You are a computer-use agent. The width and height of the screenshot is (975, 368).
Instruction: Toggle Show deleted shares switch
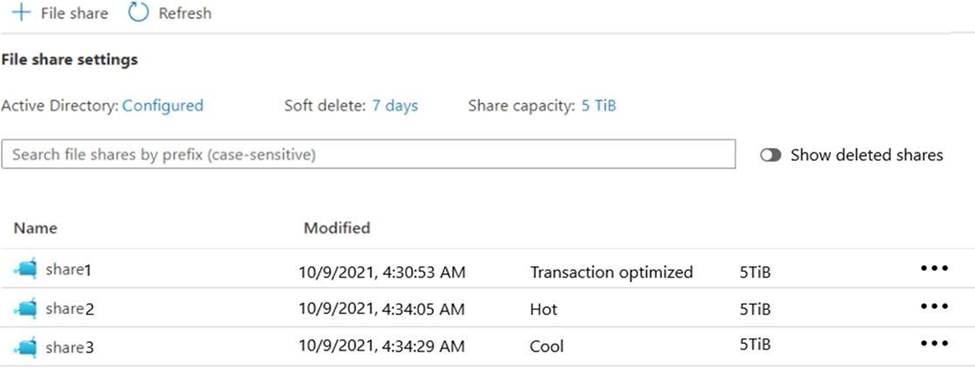770,155
